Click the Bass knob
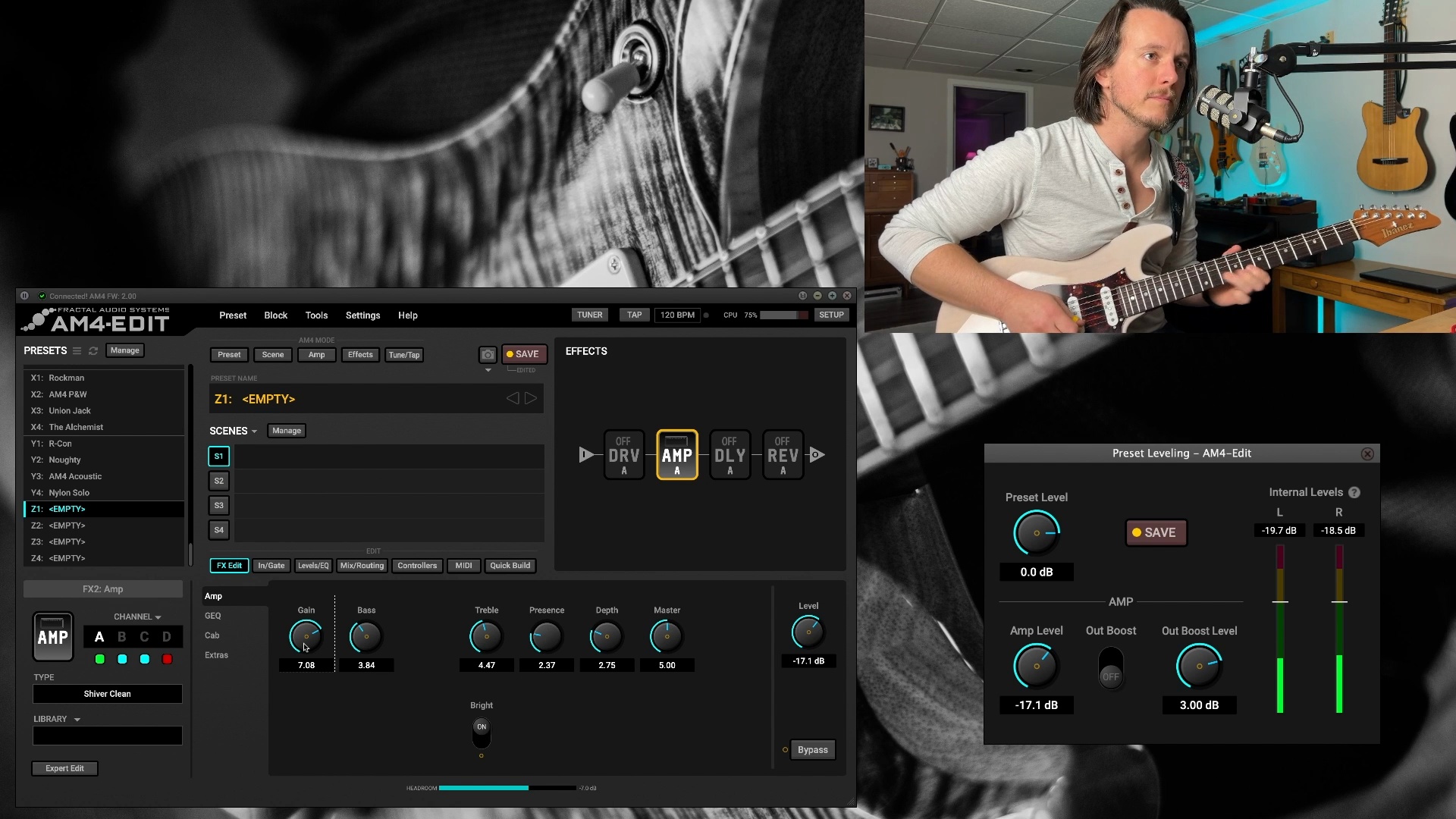This screenshot has height=819, width=1456. [366, 636]
